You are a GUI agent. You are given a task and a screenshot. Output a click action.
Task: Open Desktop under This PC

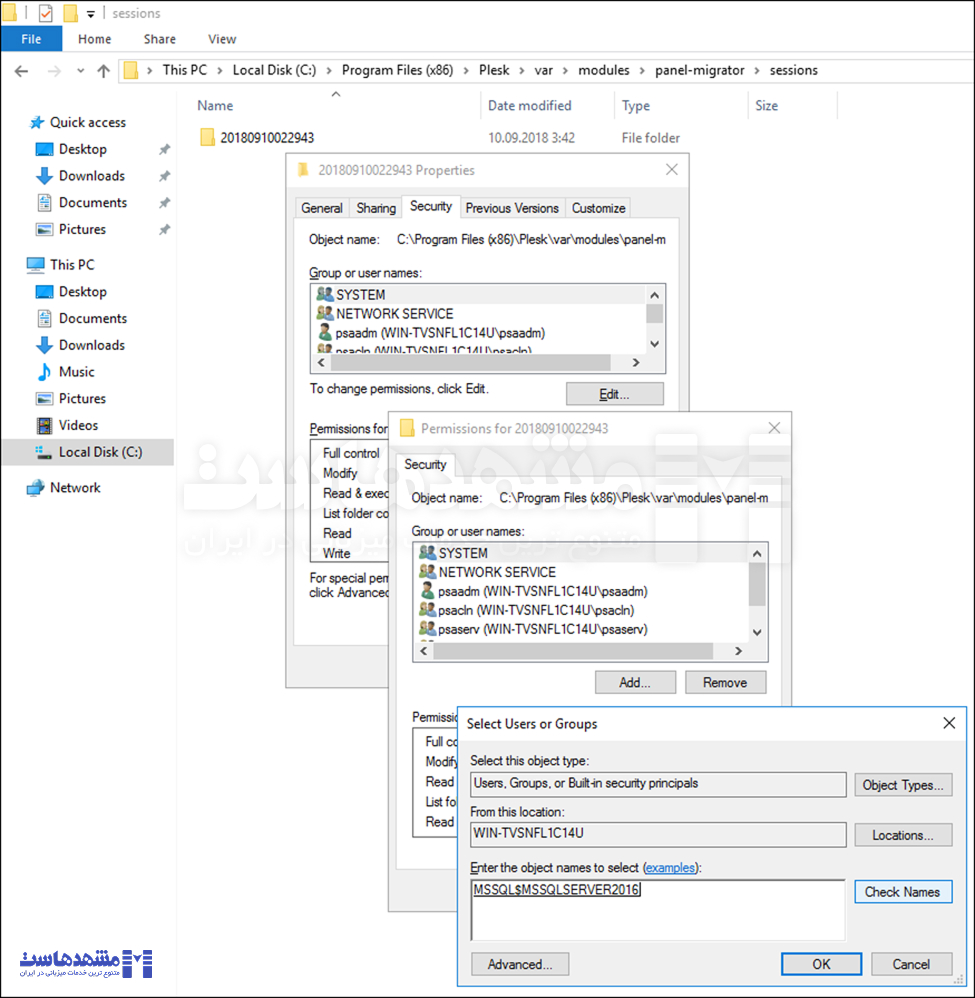[83, 292]
